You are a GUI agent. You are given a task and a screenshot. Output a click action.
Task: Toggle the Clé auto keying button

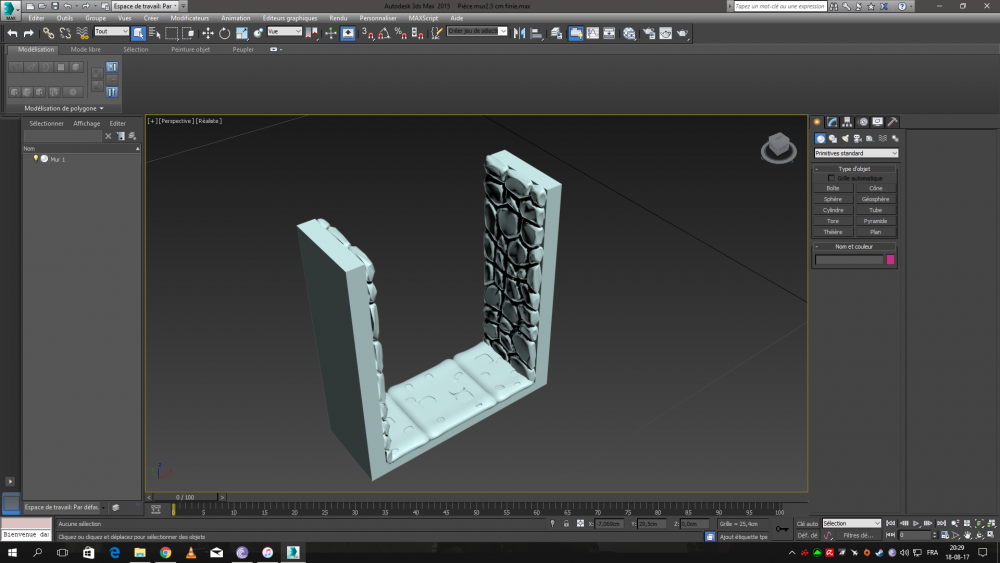(x=807, y=523)
